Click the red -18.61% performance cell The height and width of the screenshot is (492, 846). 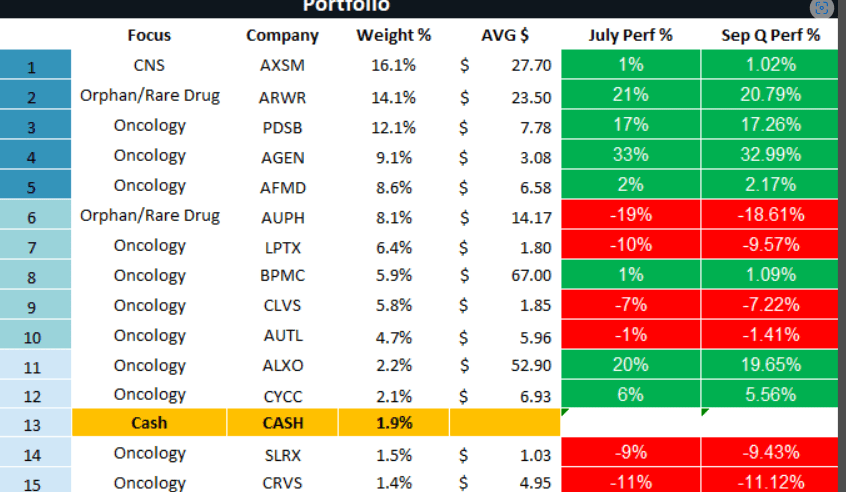pos(770,215)
